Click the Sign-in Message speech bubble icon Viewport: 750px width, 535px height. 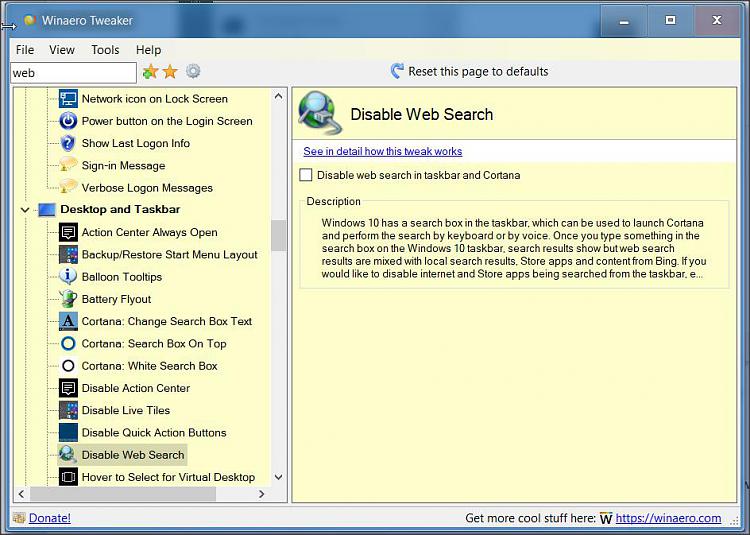pyautogui.click(x=68, y=165)
